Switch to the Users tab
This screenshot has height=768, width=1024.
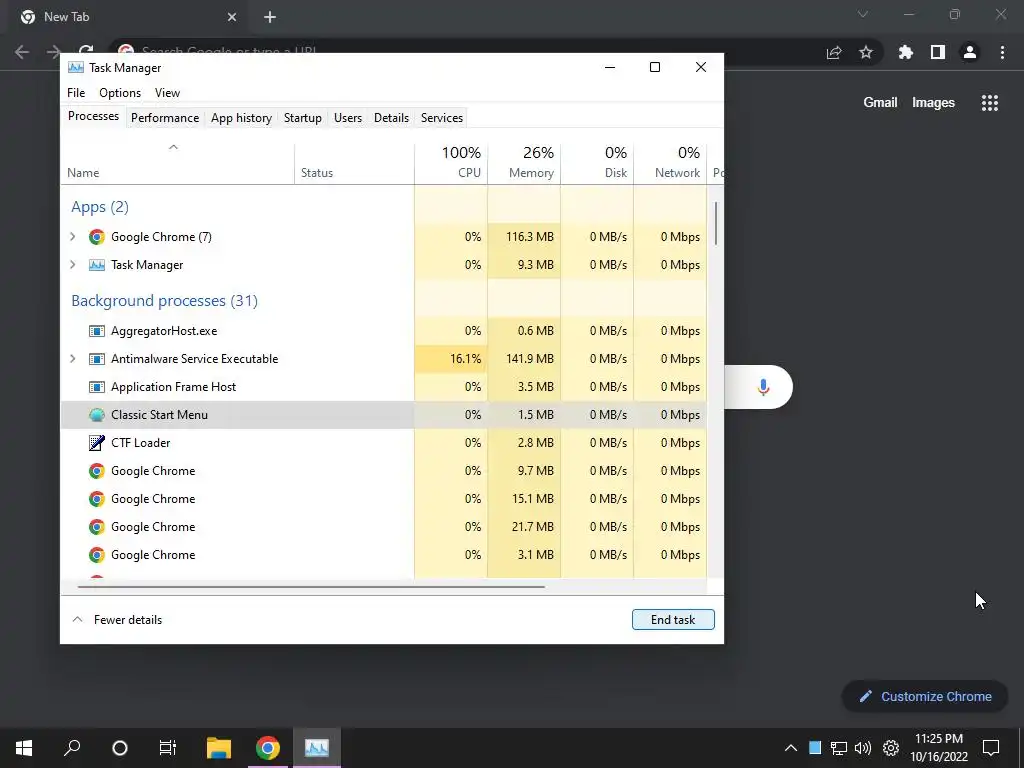[347, 118]
